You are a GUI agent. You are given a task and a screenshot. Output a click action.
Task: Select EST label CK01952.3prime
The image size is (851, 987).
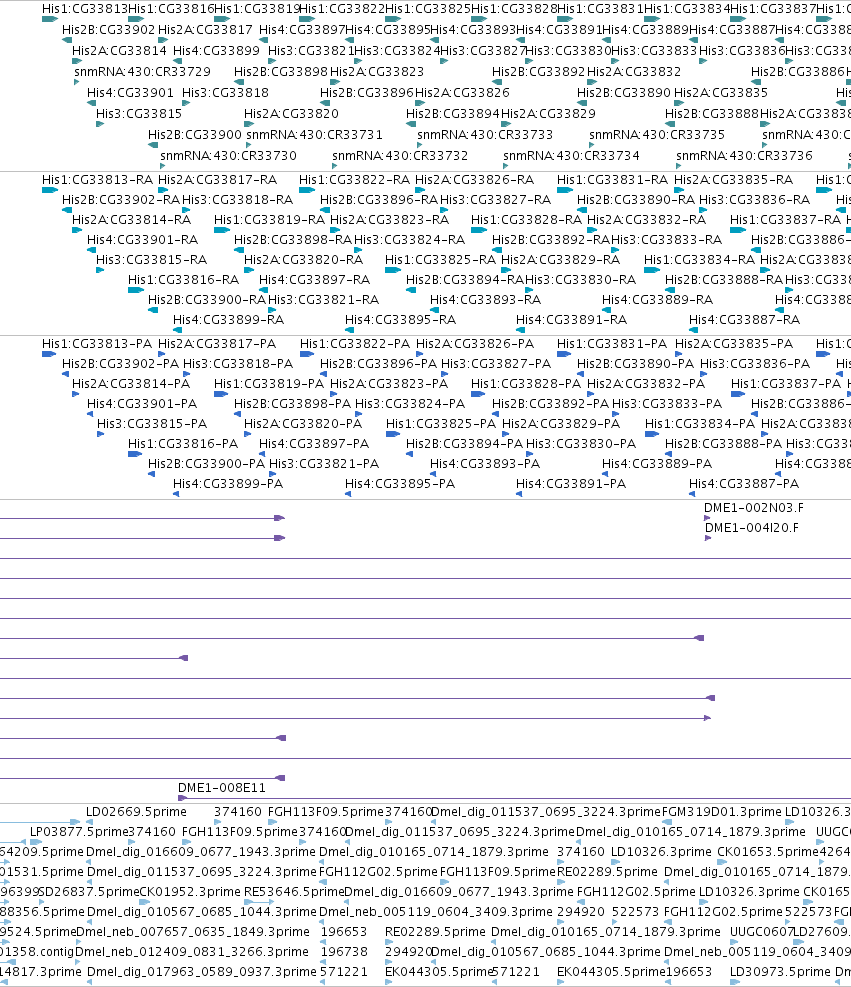click(190, 891)
